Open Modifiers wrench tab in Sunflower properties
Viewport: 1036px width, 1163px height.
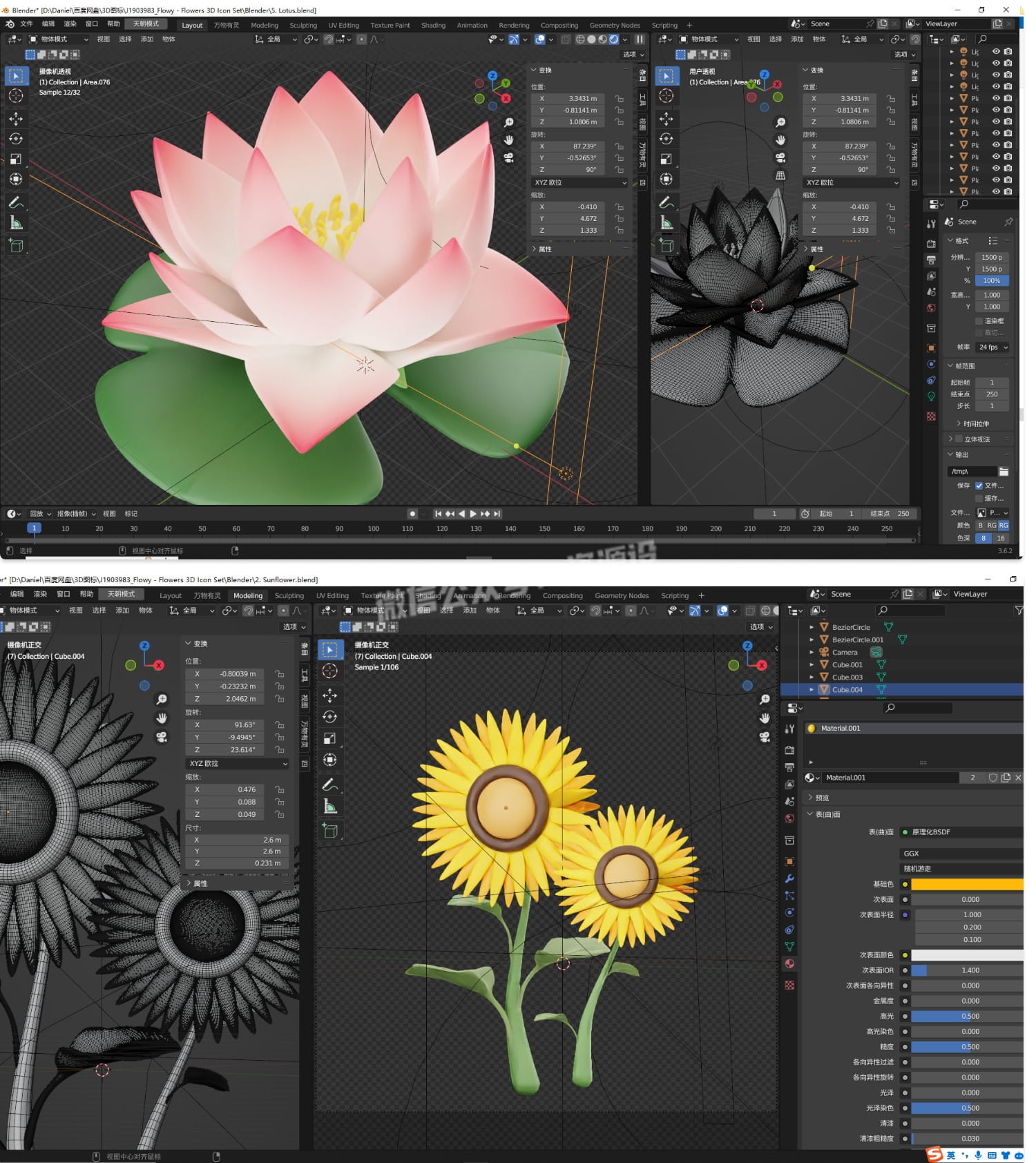point(789,878)
